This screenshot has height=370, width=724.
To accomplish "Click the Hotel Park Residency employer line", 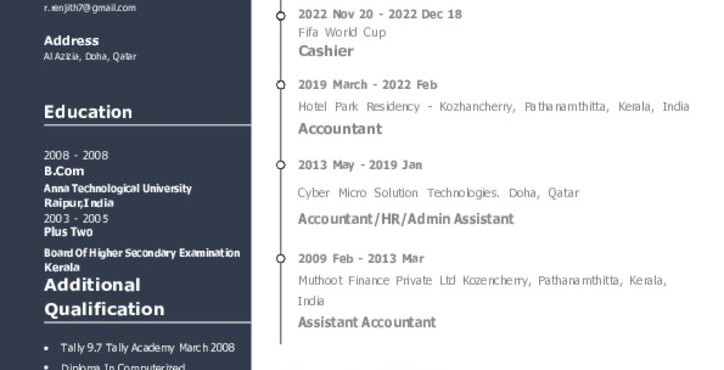I will click(x=494, y=107).
